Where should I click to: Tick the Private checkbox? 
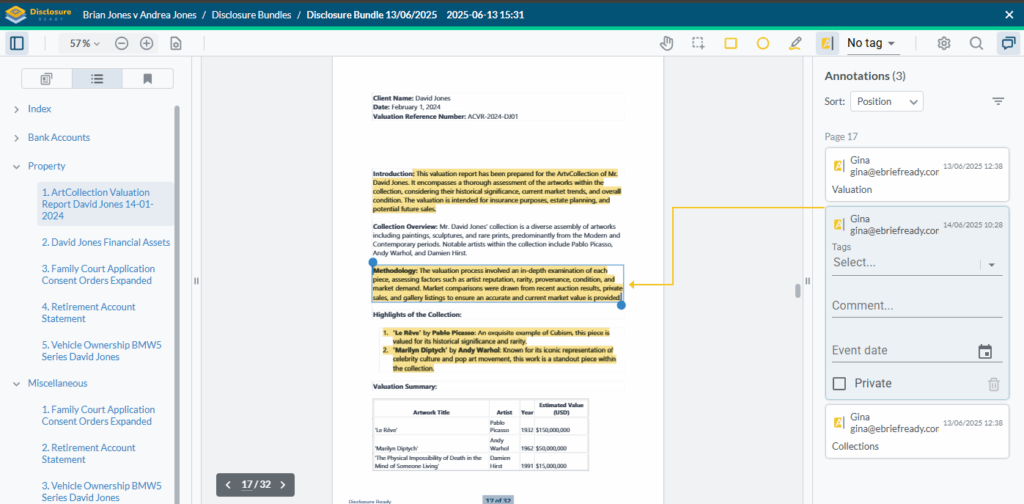[x=840, y=383]
